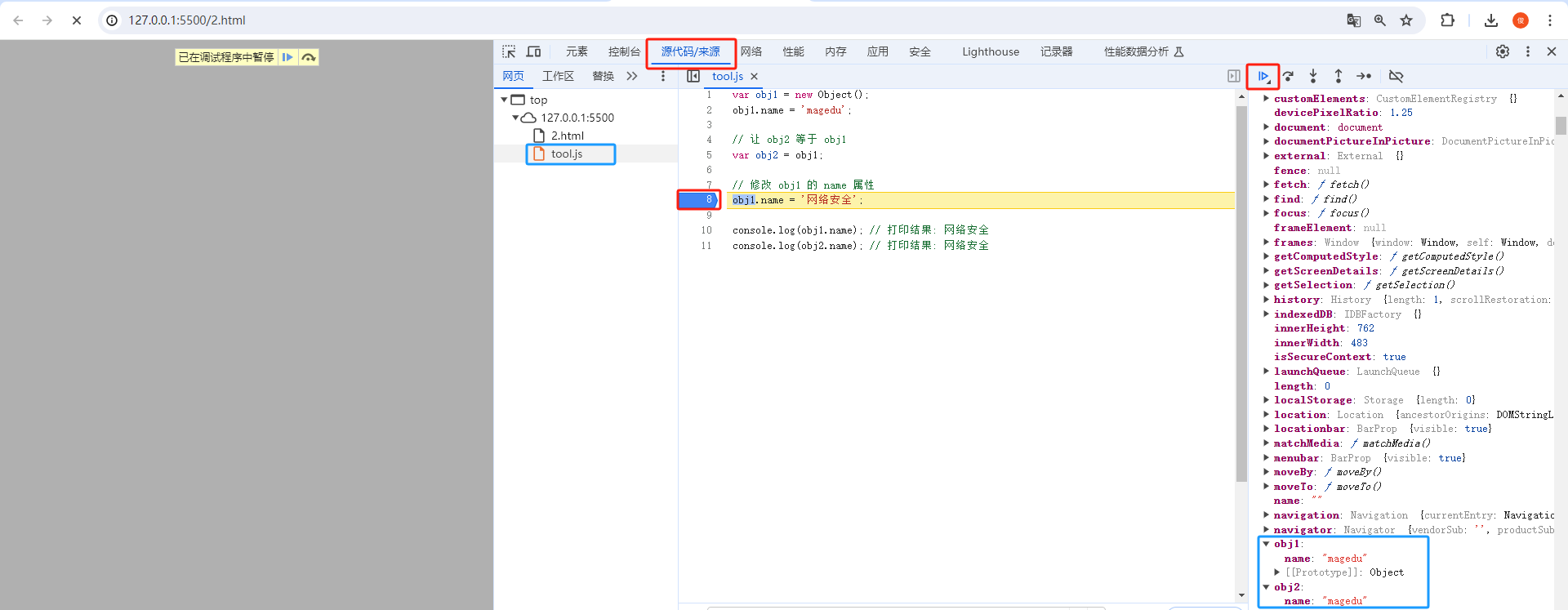Open DevTools customize three-dot menu
The width and height of the screenshot is (1568, 610).
1528,51
